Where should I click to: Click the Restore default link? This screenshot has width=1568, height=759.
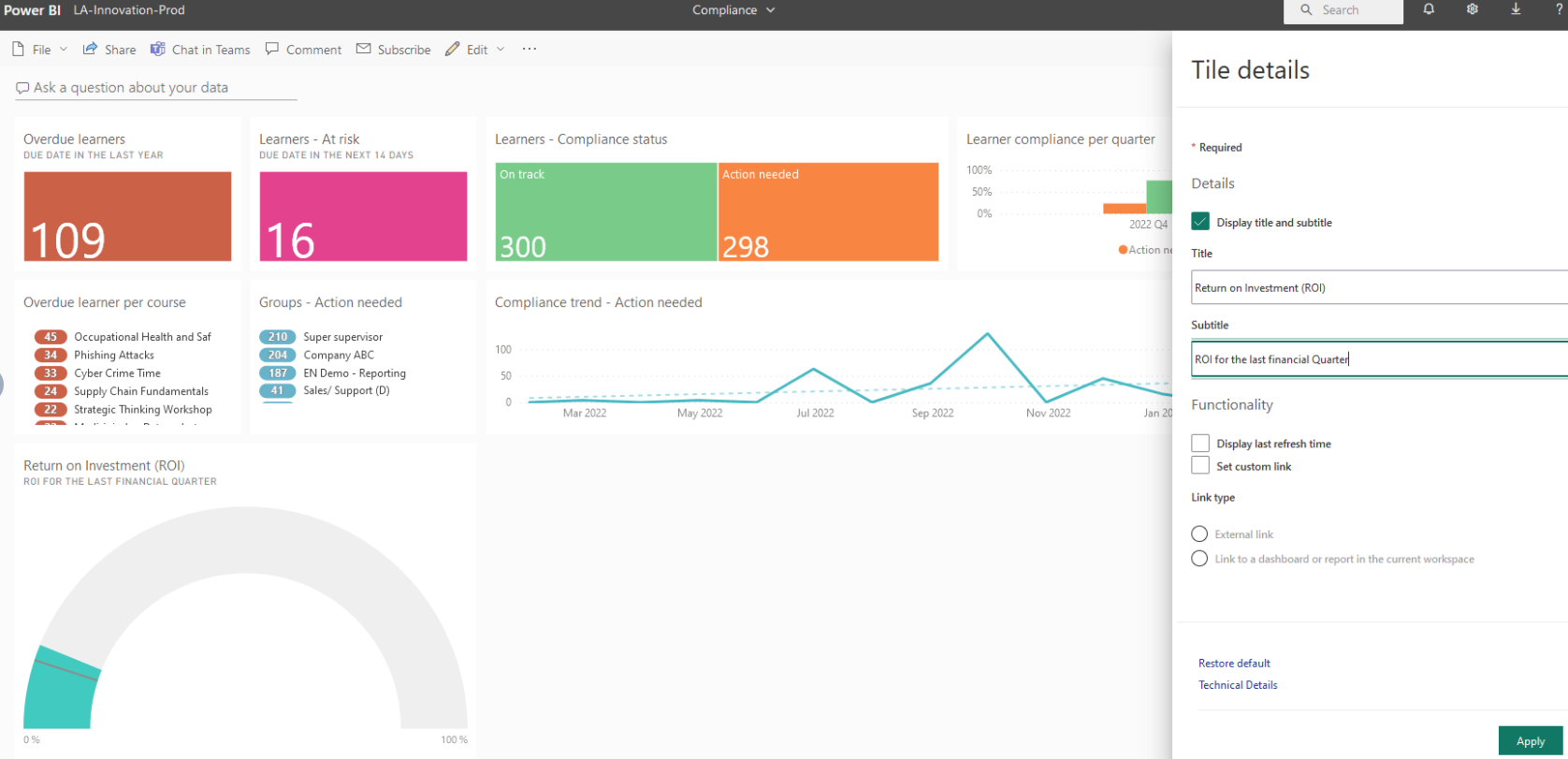click(1234, 664)
